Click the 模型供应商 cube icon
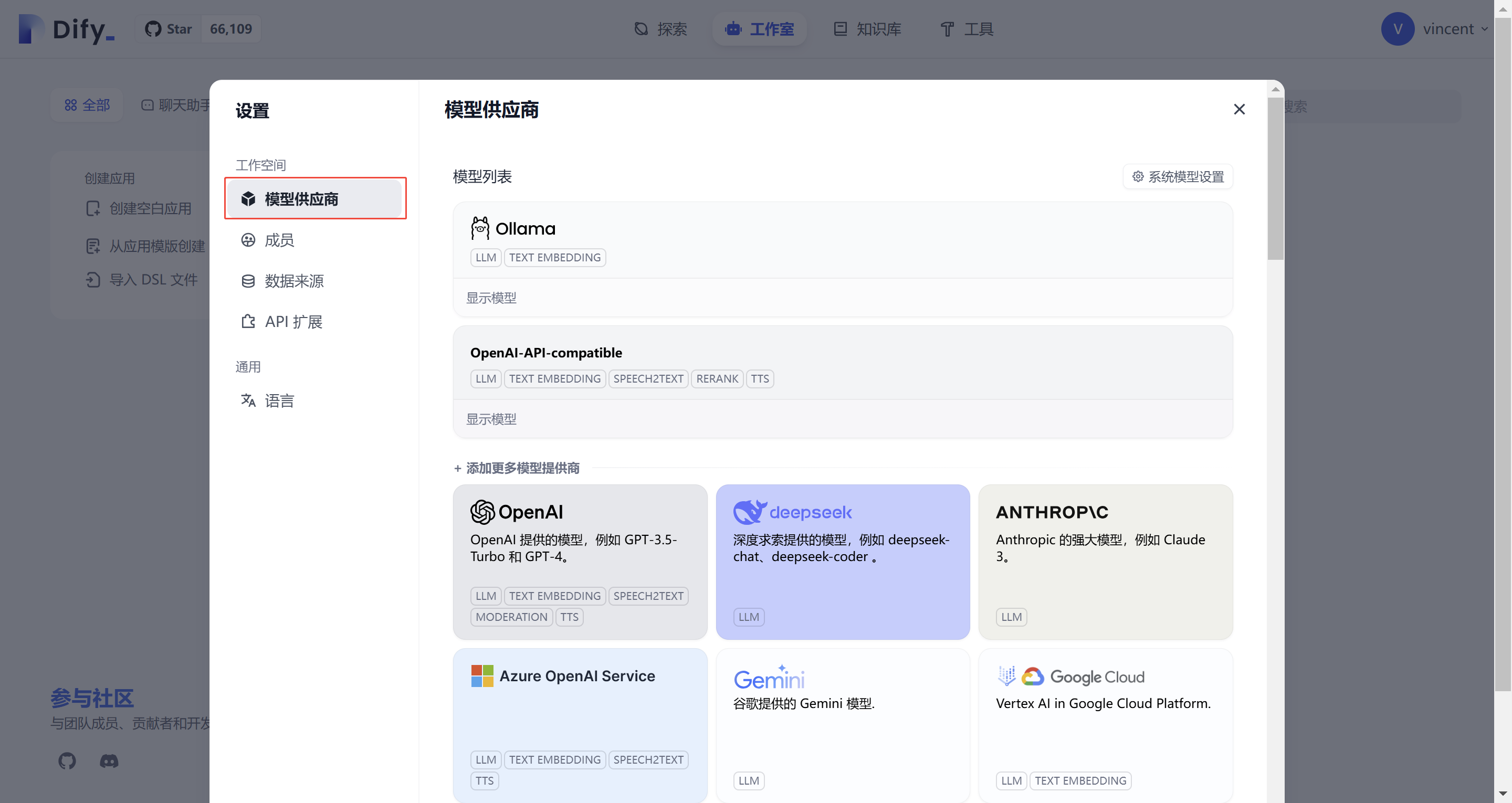Screen dimensions: 1512x803 (248, 198)
